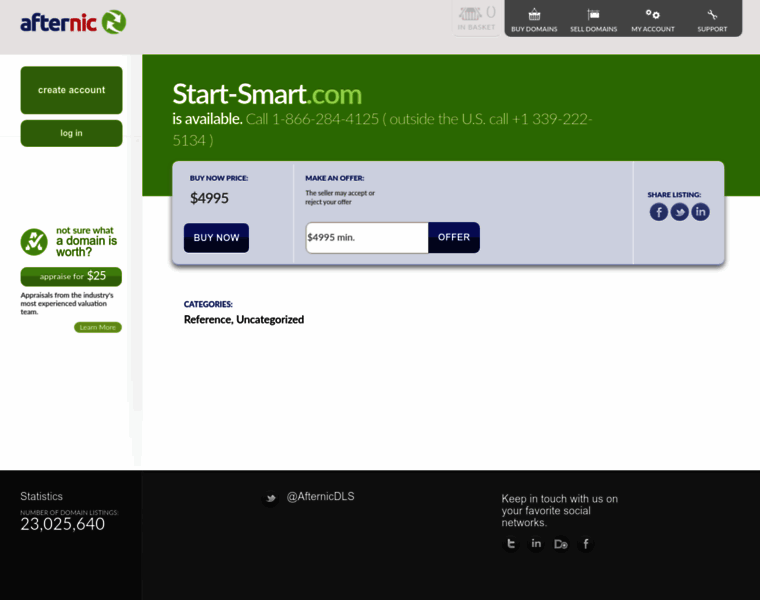
Task: Click the appraise for $25 button
Action: [71, 276]
